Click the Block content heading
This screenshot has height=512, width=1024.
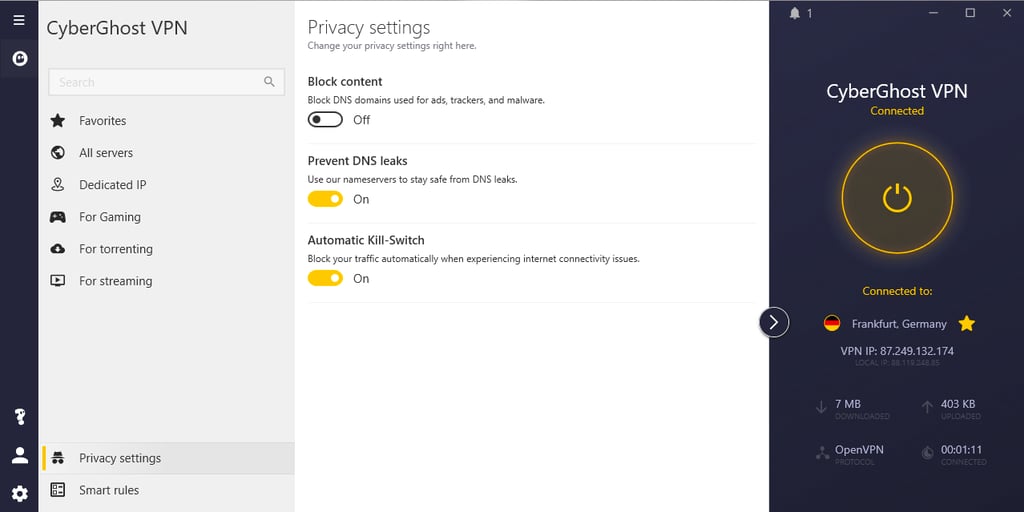coord(345,82)
